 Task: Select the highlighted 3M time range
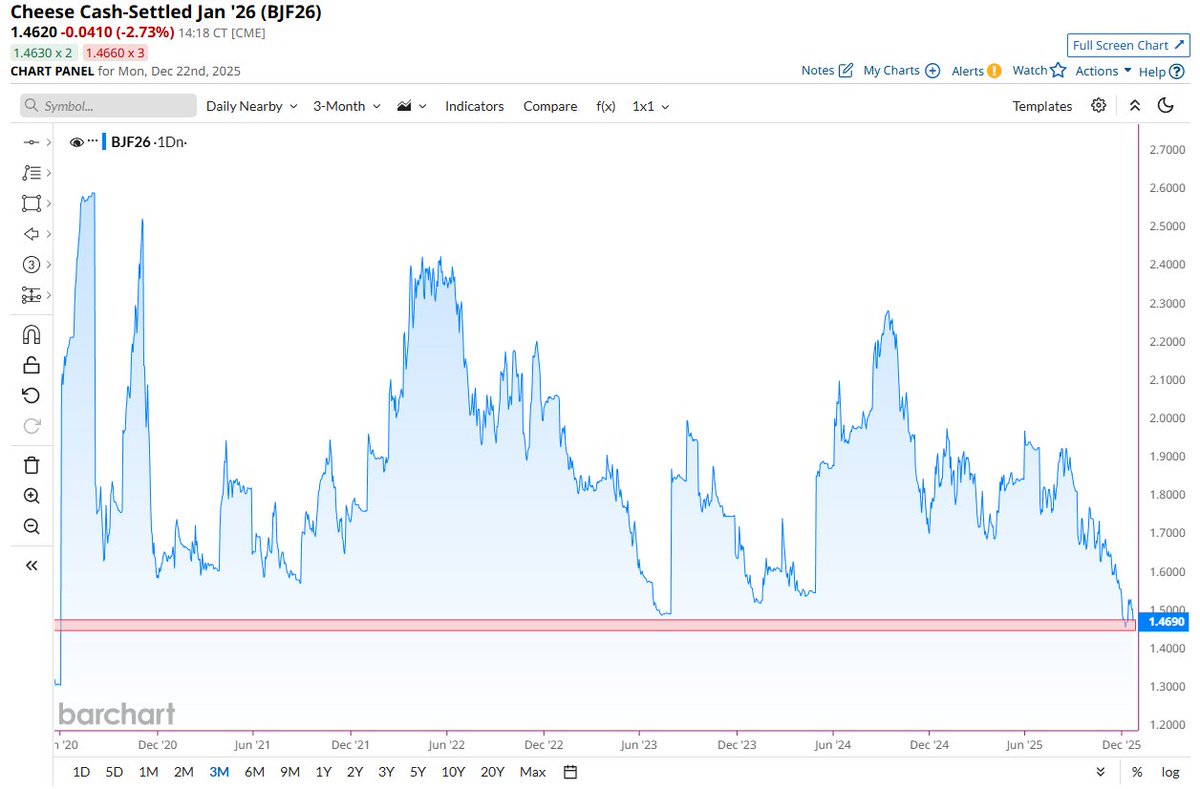pyautogui.click(x=219, y=772)
